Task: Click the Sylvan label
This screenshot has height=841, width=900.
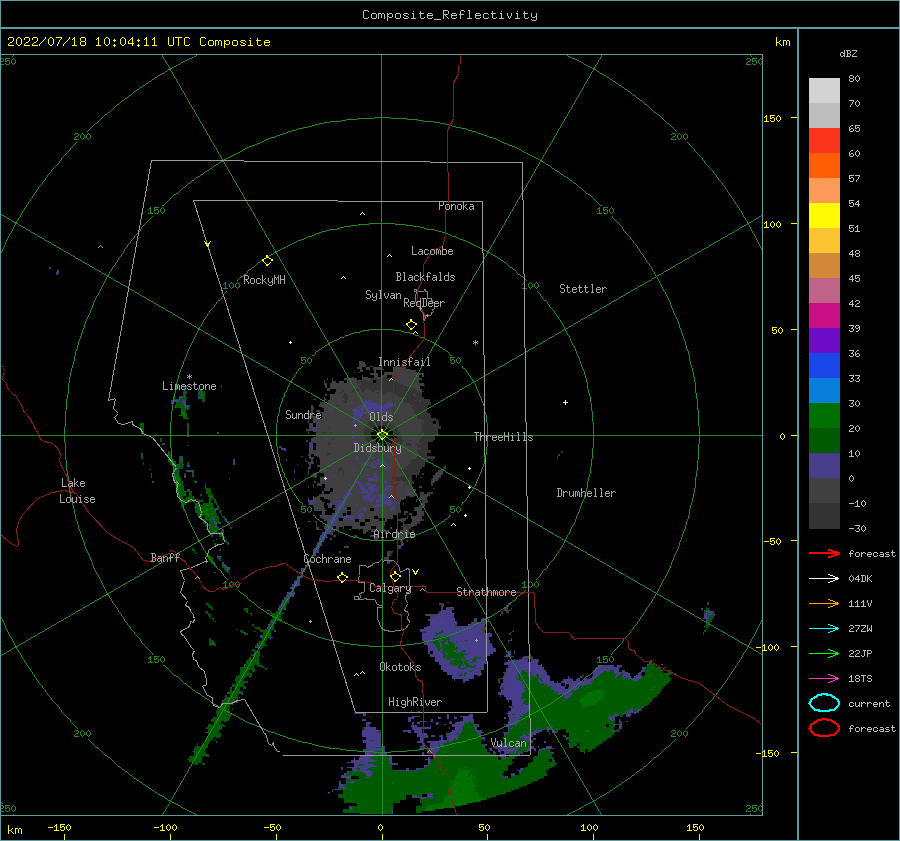Action: coord(383,295)
